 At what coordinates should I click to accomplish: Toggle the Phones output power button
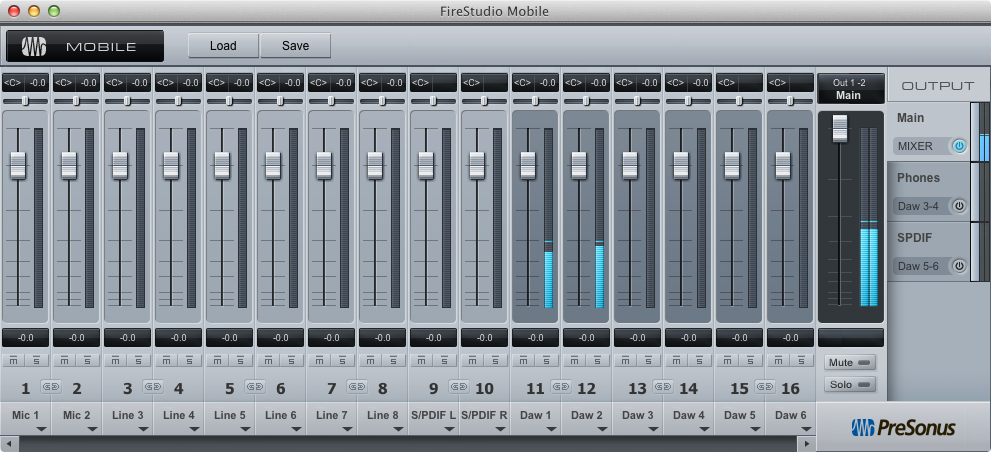pos(959,206)
